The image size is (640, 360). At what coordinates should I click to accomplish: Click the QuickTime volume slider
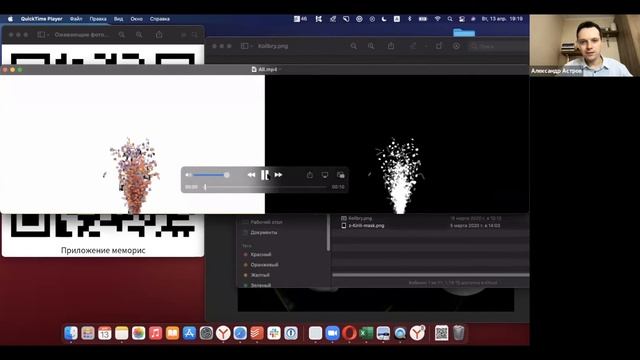click(x=211, y=175)
